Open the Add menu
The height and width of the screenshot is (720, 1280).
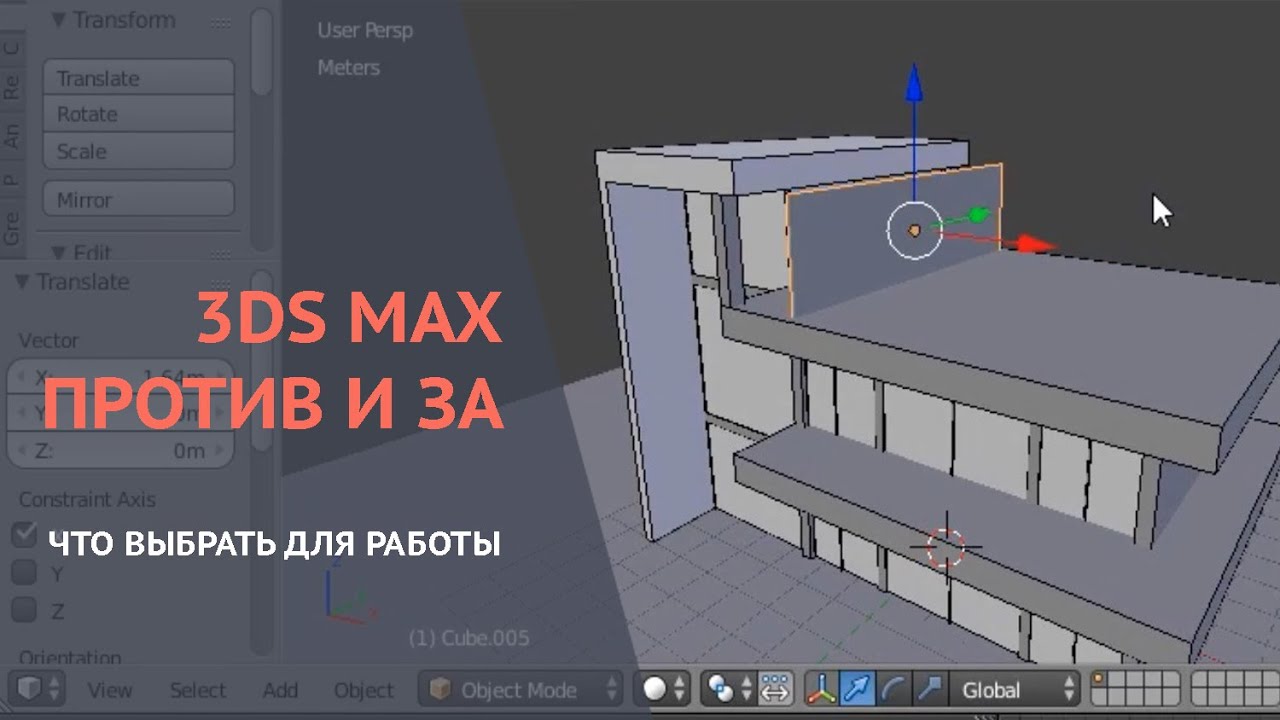(x=280, y=690)
